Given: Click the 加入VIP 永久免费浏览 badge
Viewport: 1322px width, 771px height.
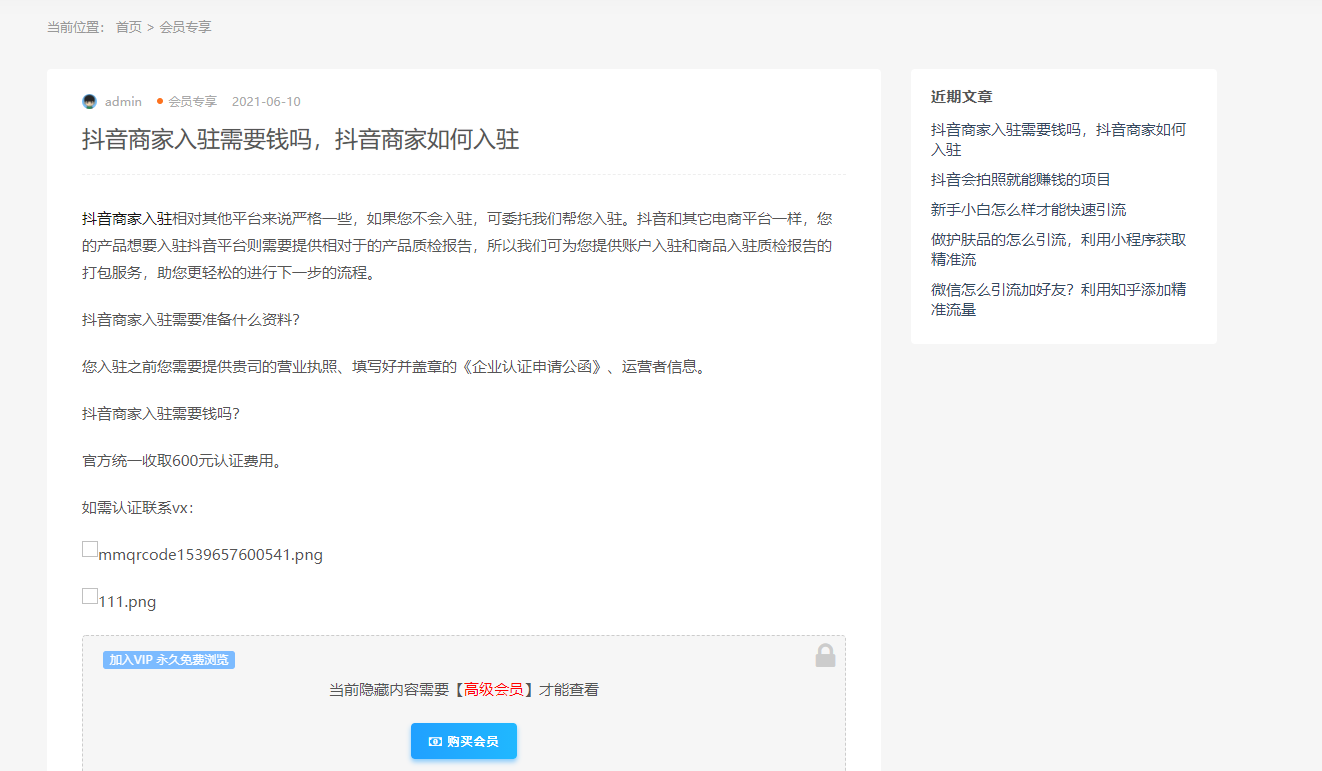Looking at the screenshot, I should tap(169, 660).
